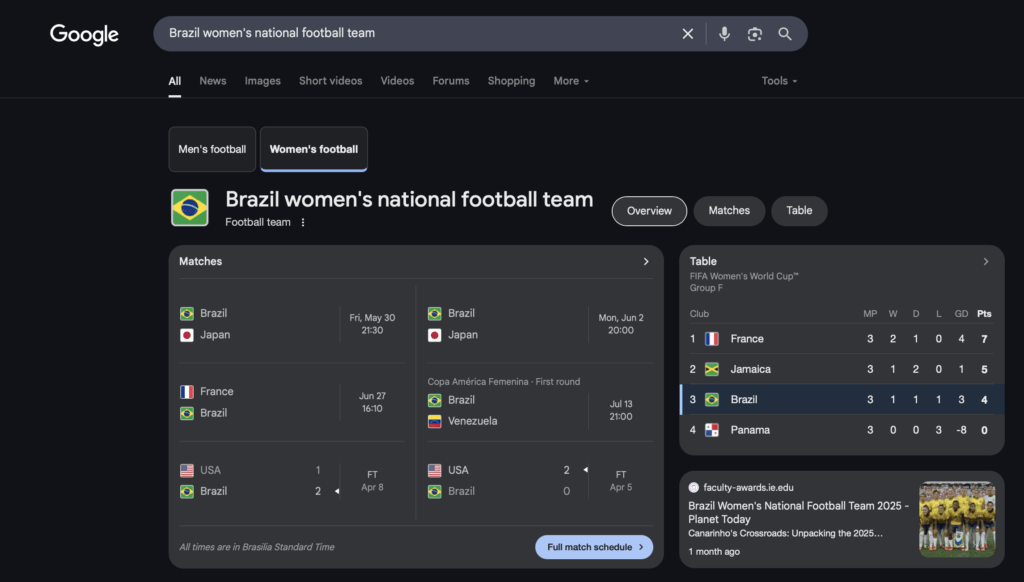Expand the Table card chevron arrow

[986, 261]
